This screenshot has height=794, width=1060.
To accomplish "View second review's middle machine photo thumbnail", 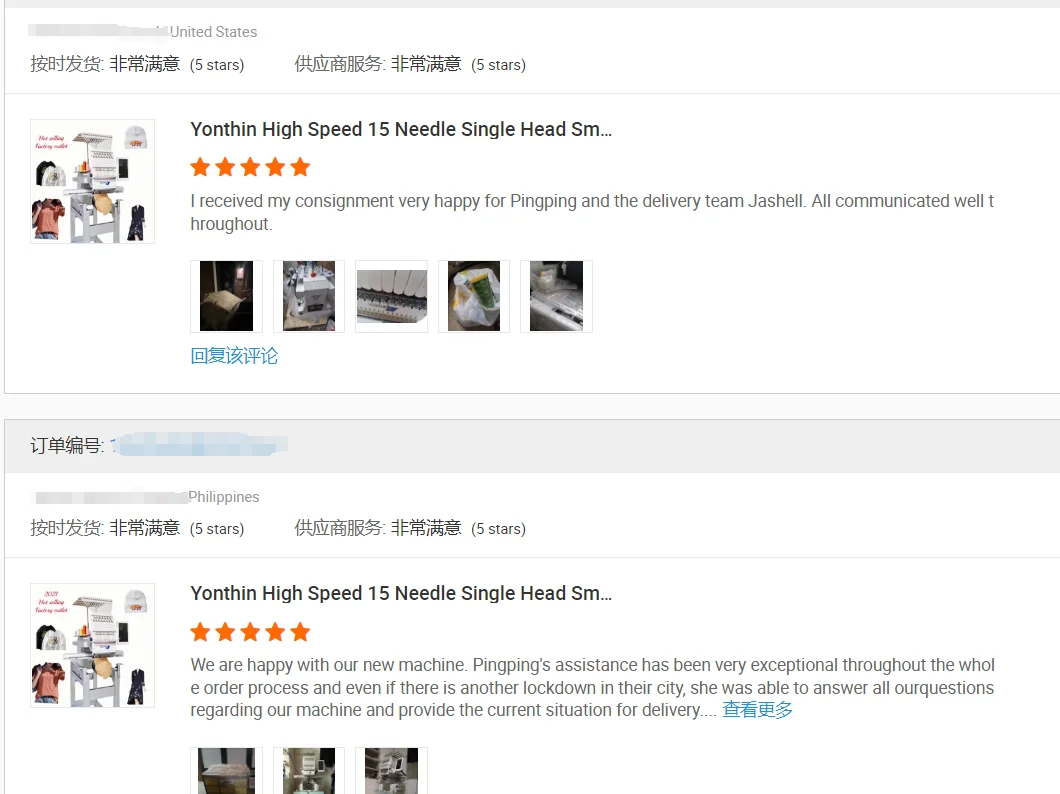I will pos(309,770).
